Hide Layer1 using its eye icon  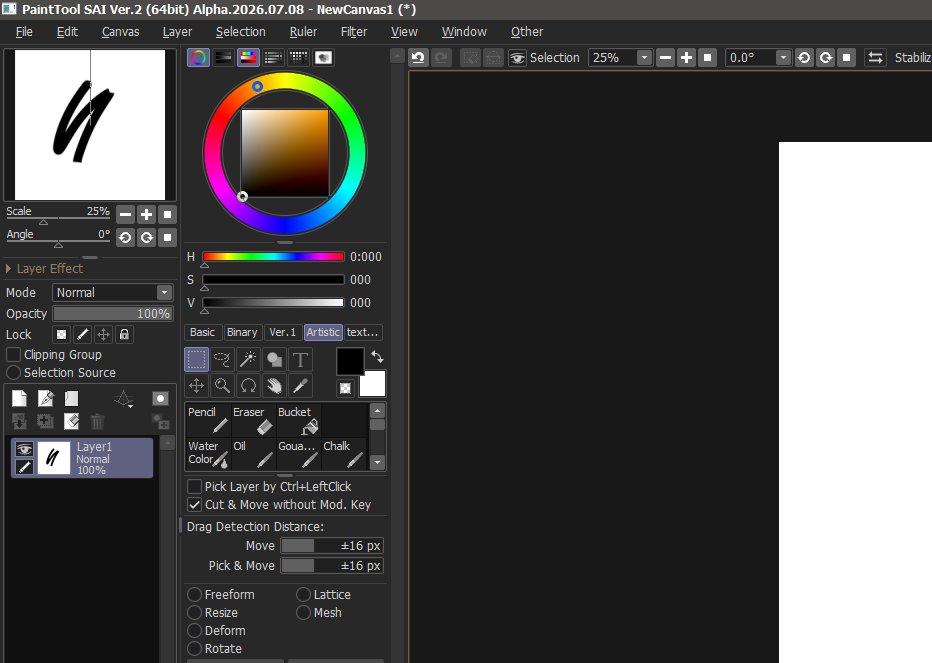pyautogui.click(x=24, y=449)
